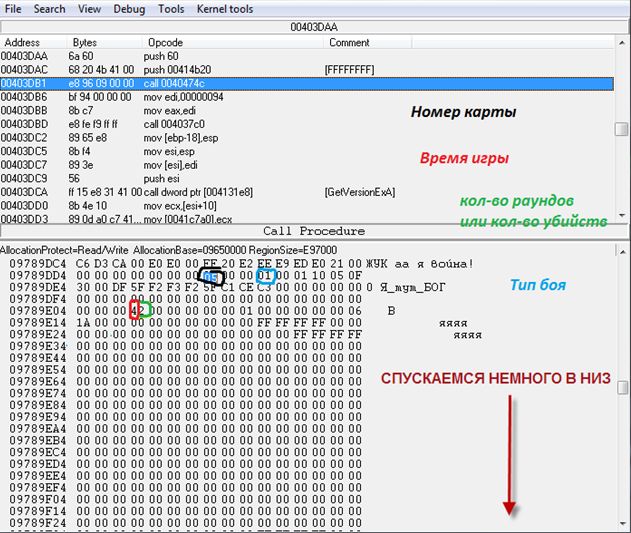Select the push 00414b20 row
The height and width of the screenshot is (533, 631).
pyautogui.click(x=307, y=70)
